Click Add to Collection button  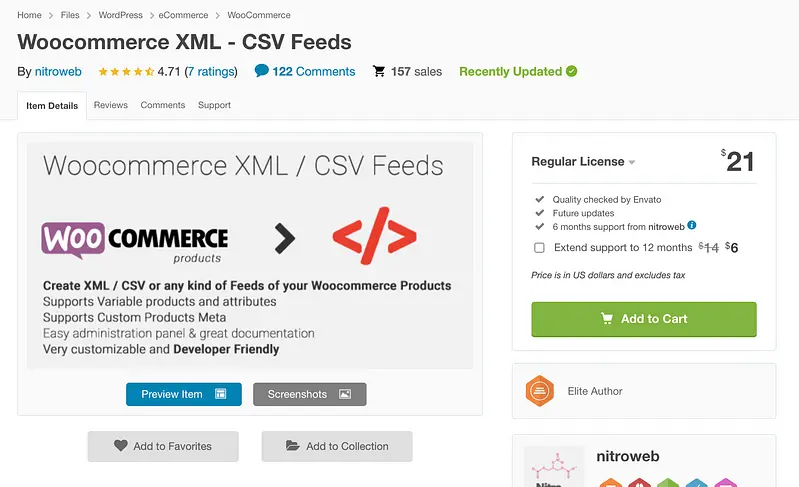pos(337,446)
